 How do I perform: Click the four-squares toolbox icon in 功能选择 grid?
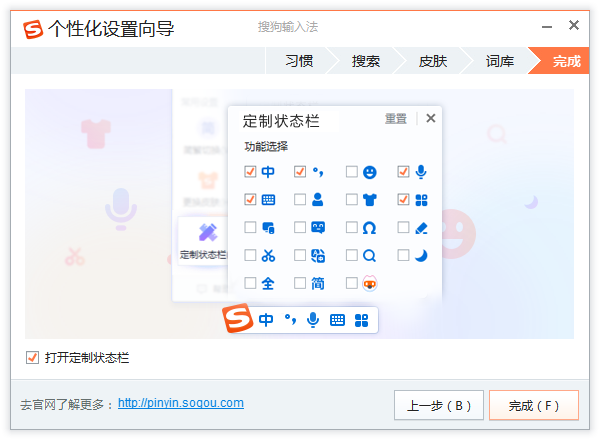click(x=421, y=200)
